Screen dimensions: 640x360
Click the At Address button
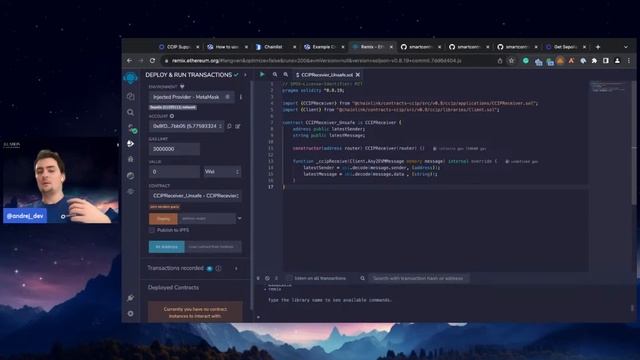coord(167,247)
